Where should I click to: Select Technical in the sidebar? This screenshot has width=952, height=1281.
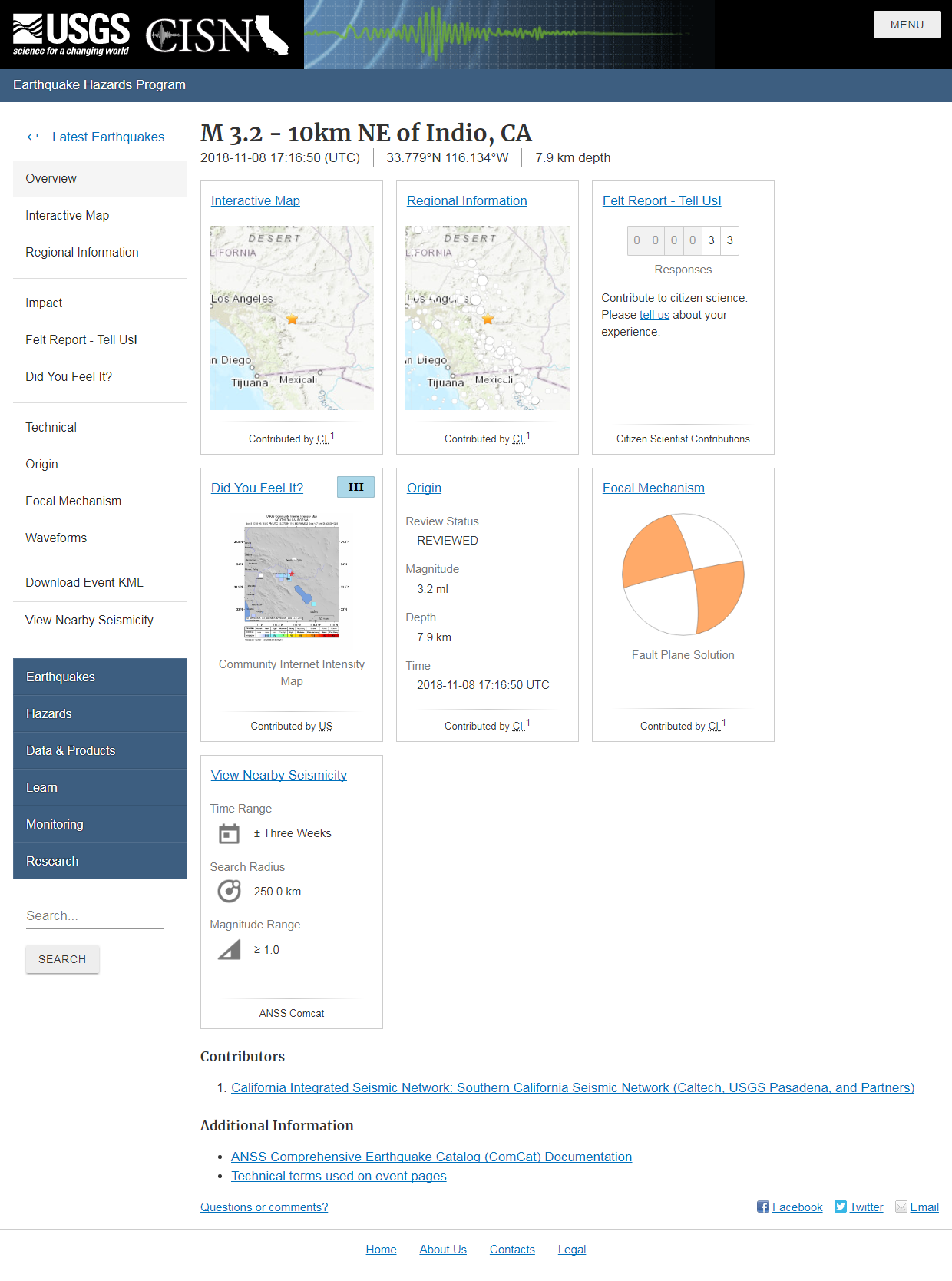click(100, 427)
